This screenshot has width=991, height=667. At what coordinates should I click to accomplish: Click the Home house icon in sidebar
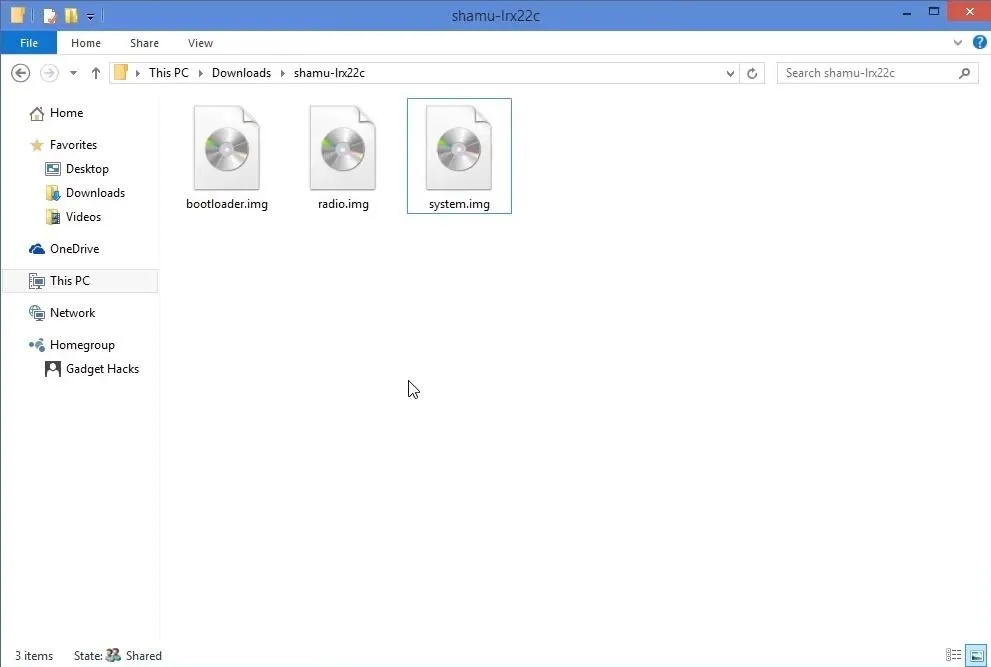pos(37,113)
